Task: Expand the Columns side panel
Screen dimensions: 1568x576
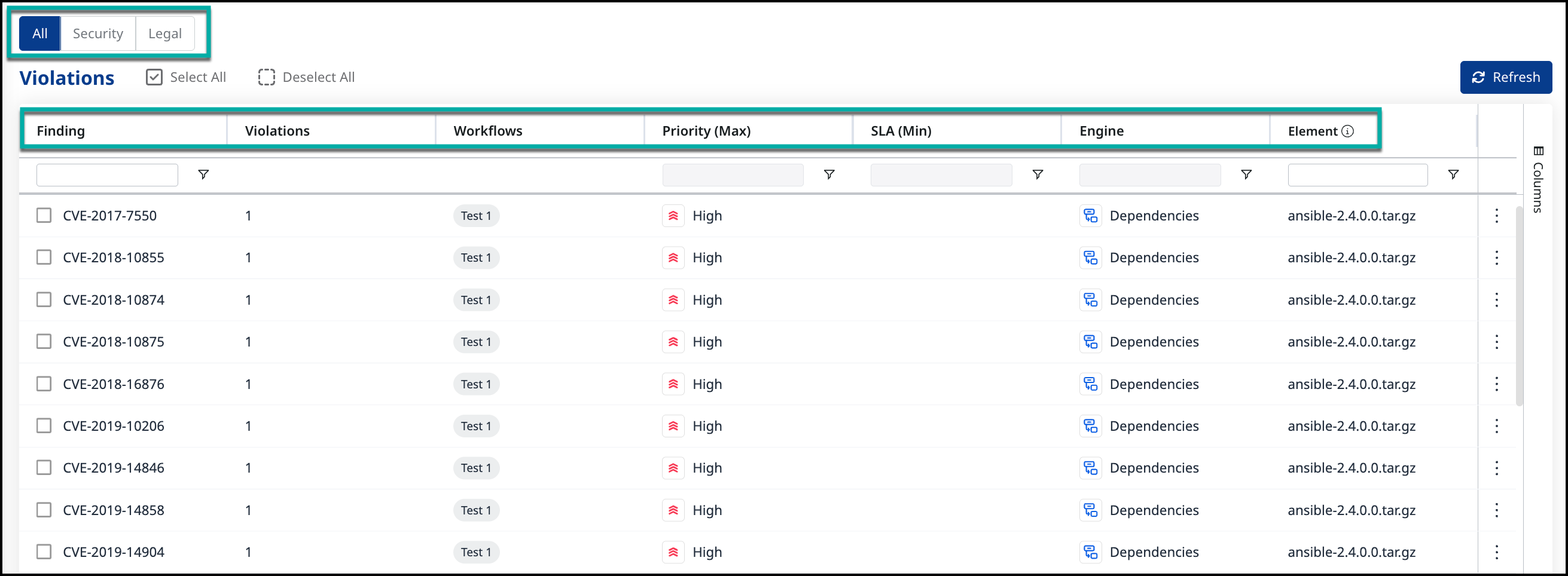Action: [1538, 179]
